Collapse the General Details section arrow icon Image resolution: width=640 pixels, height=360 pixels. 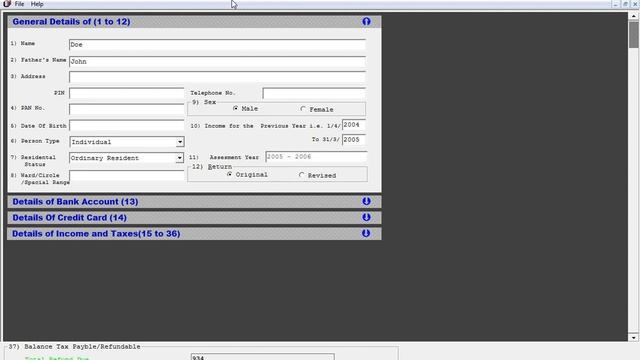pyautogui.click(x=366, y=22)
